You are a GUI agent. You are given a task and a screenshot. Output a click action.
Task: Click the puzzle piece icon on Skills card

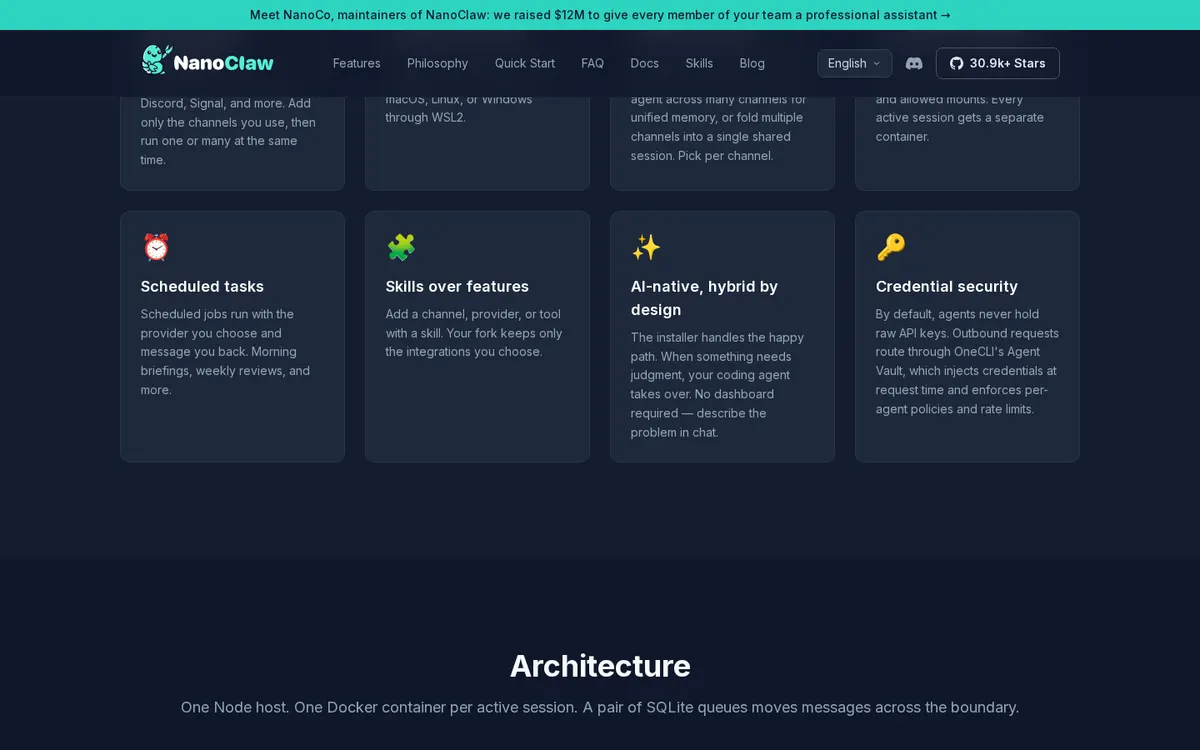point(401,247)
